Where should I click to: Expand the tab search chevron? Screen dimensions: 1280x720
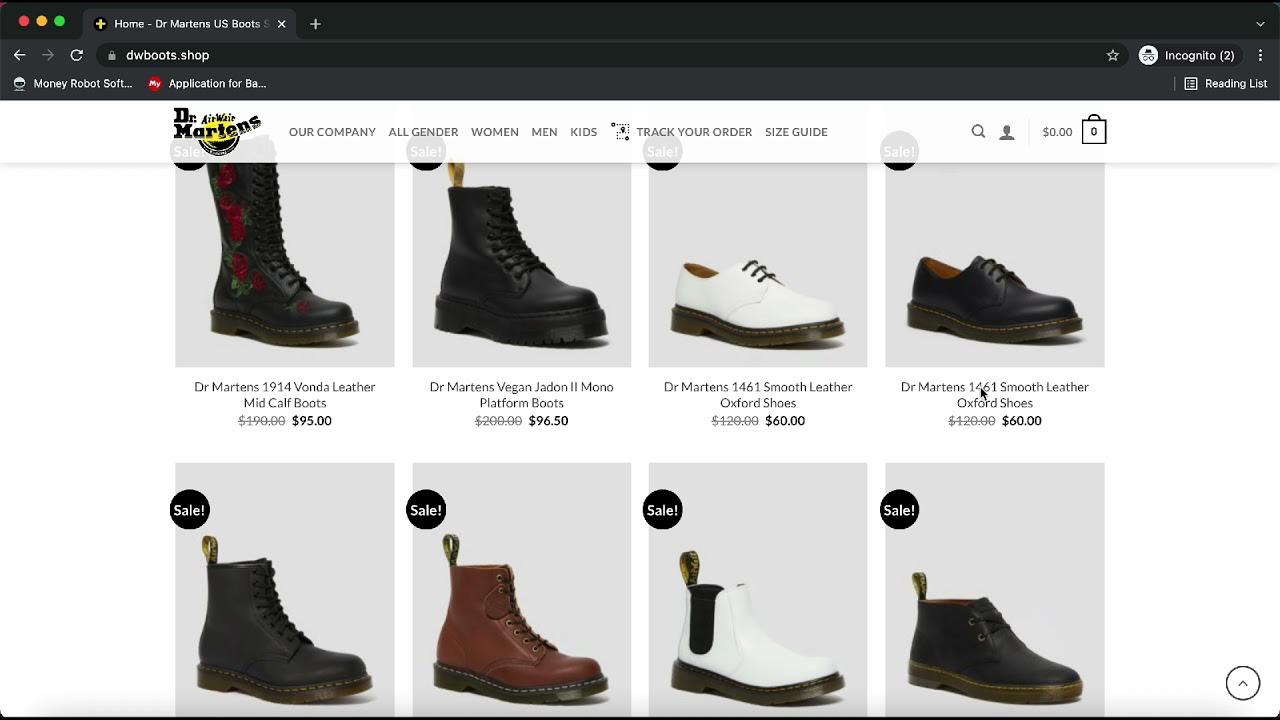click(x=1260, y=23)
